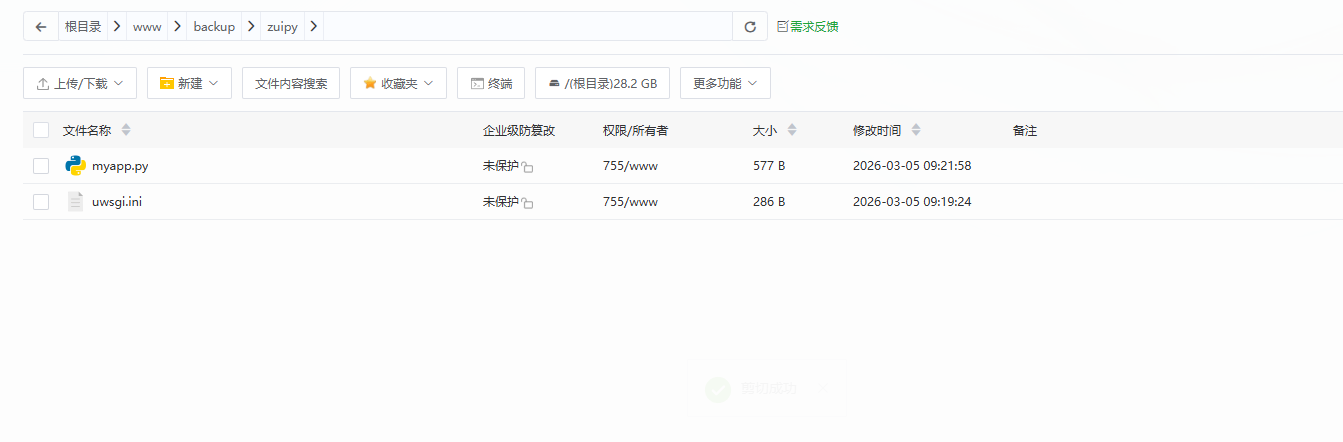The width and height of the screenshot is (1343, 442).
Task: Open the myapp.py file name
Action: (x=120, y=166)
